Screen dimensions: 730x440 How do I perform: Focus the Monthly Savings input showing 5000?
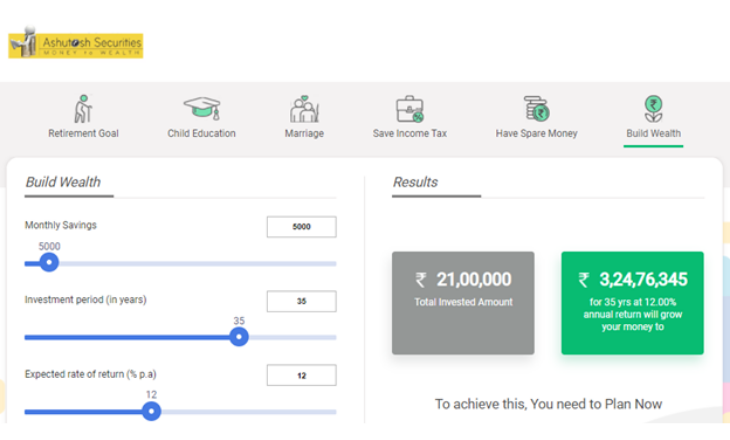[302, 227]
